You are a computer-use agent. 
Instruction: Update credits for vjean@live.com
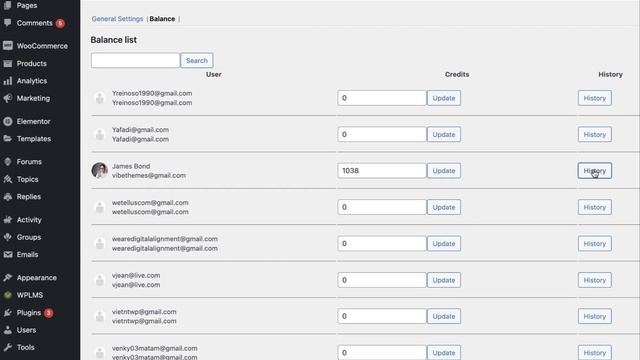[444, 280]
